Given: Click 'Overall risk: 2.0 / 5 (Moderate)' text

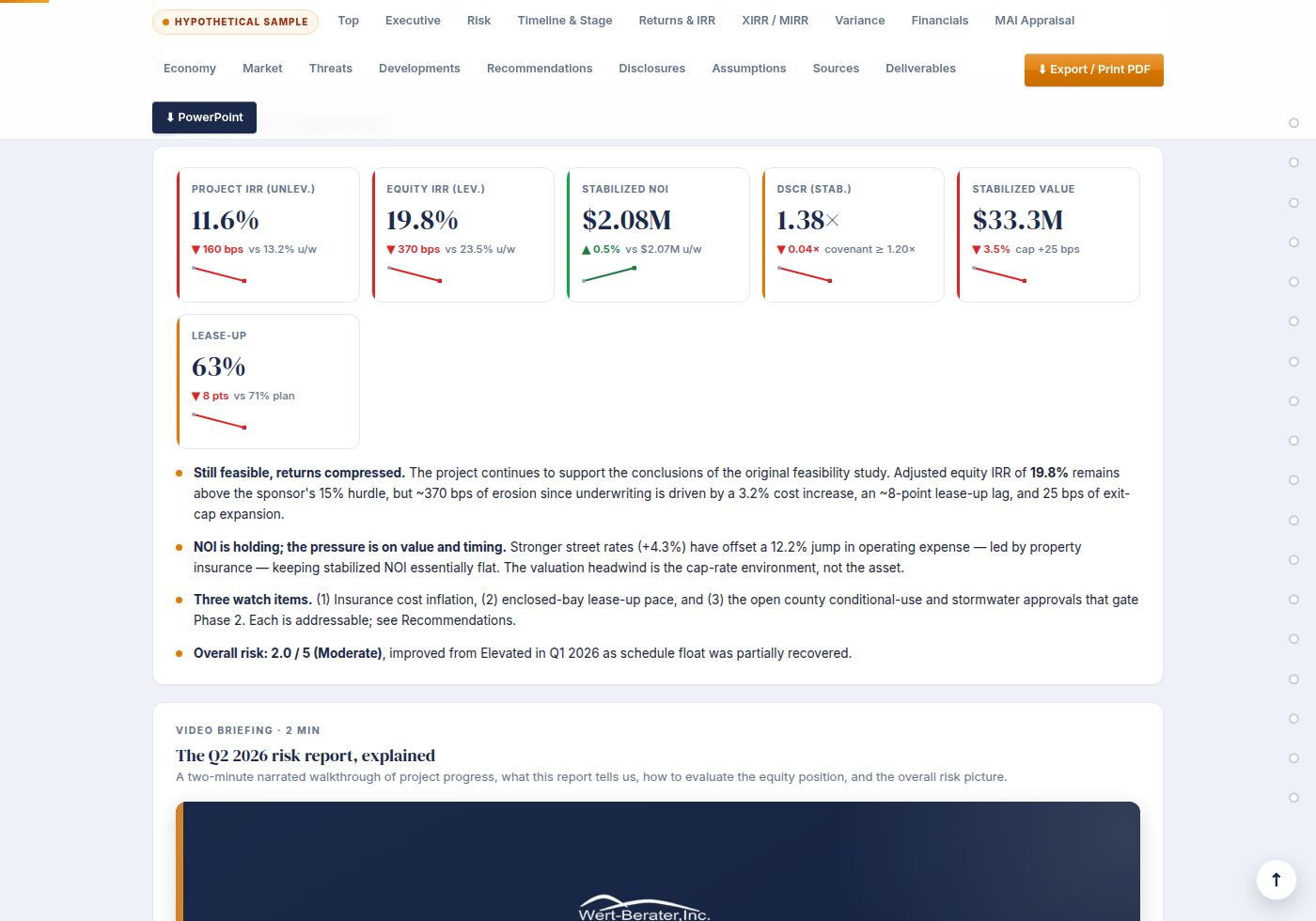Looking at the screenshot, I should tap(289, 653).
